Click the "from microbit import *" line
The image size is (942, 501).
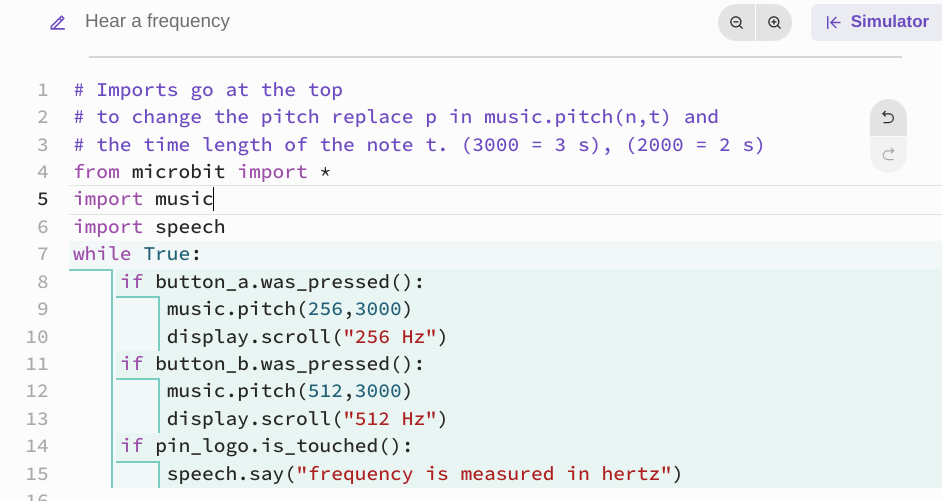pyautogui.click(x=202, y=172)
